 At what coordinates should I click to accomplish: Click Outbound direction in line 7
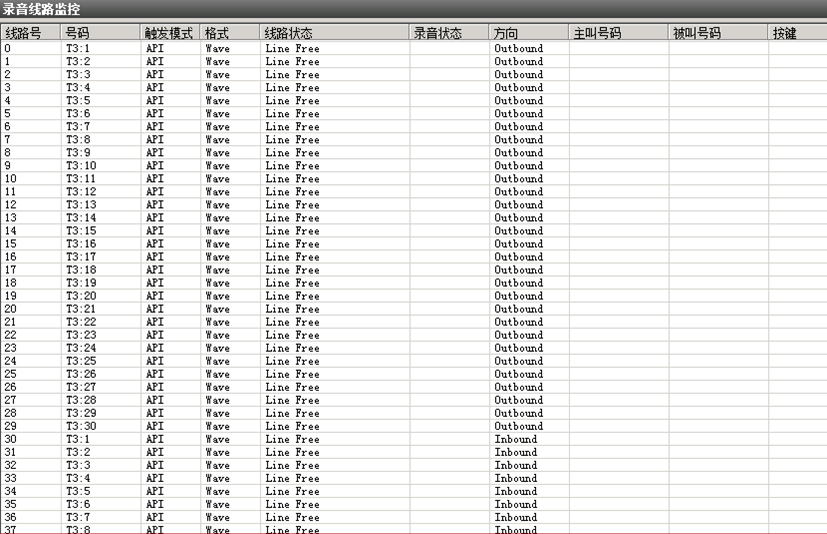tap(518, 139)
